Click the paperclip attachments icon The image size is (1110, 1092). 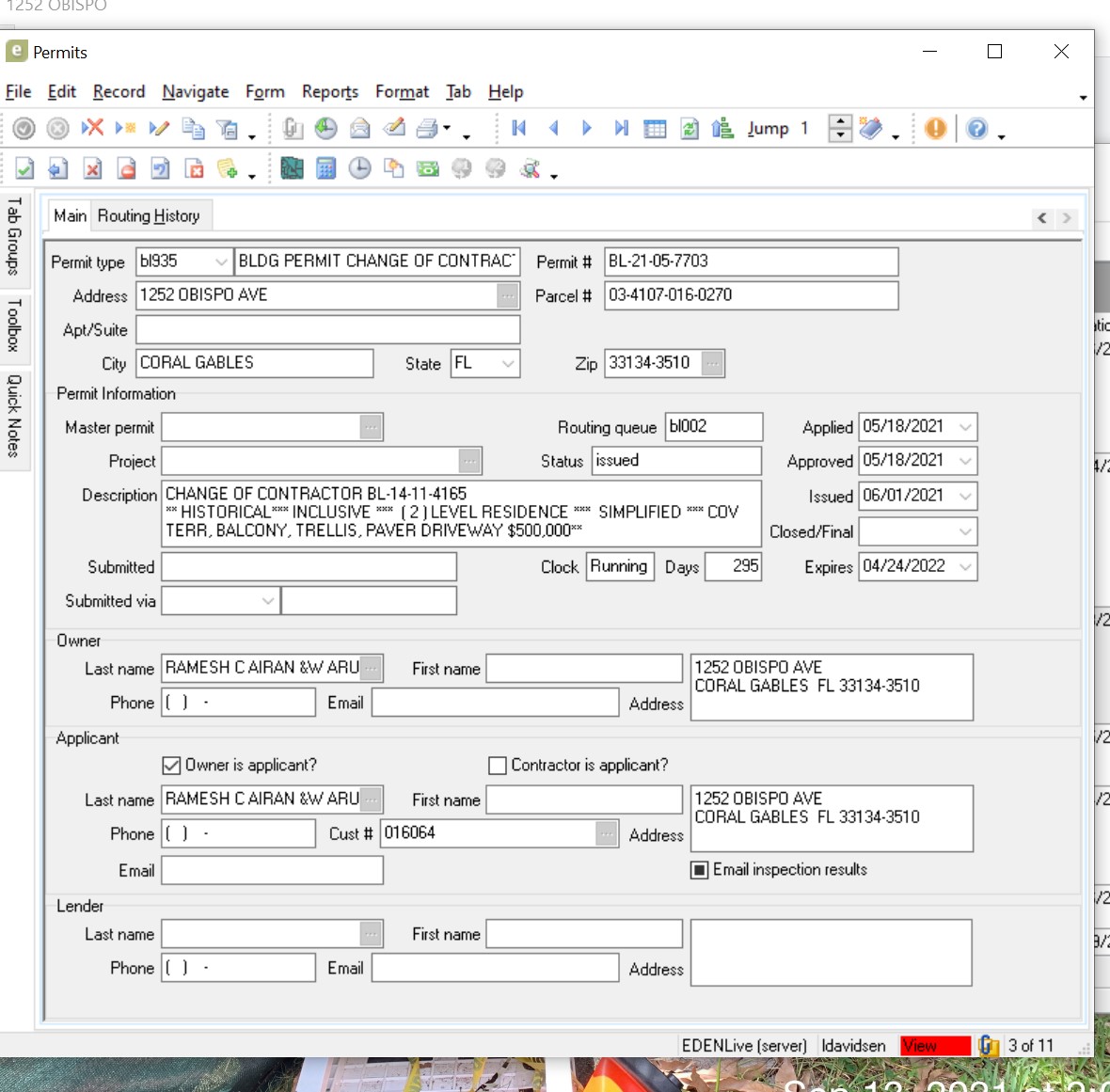point(293,129)
